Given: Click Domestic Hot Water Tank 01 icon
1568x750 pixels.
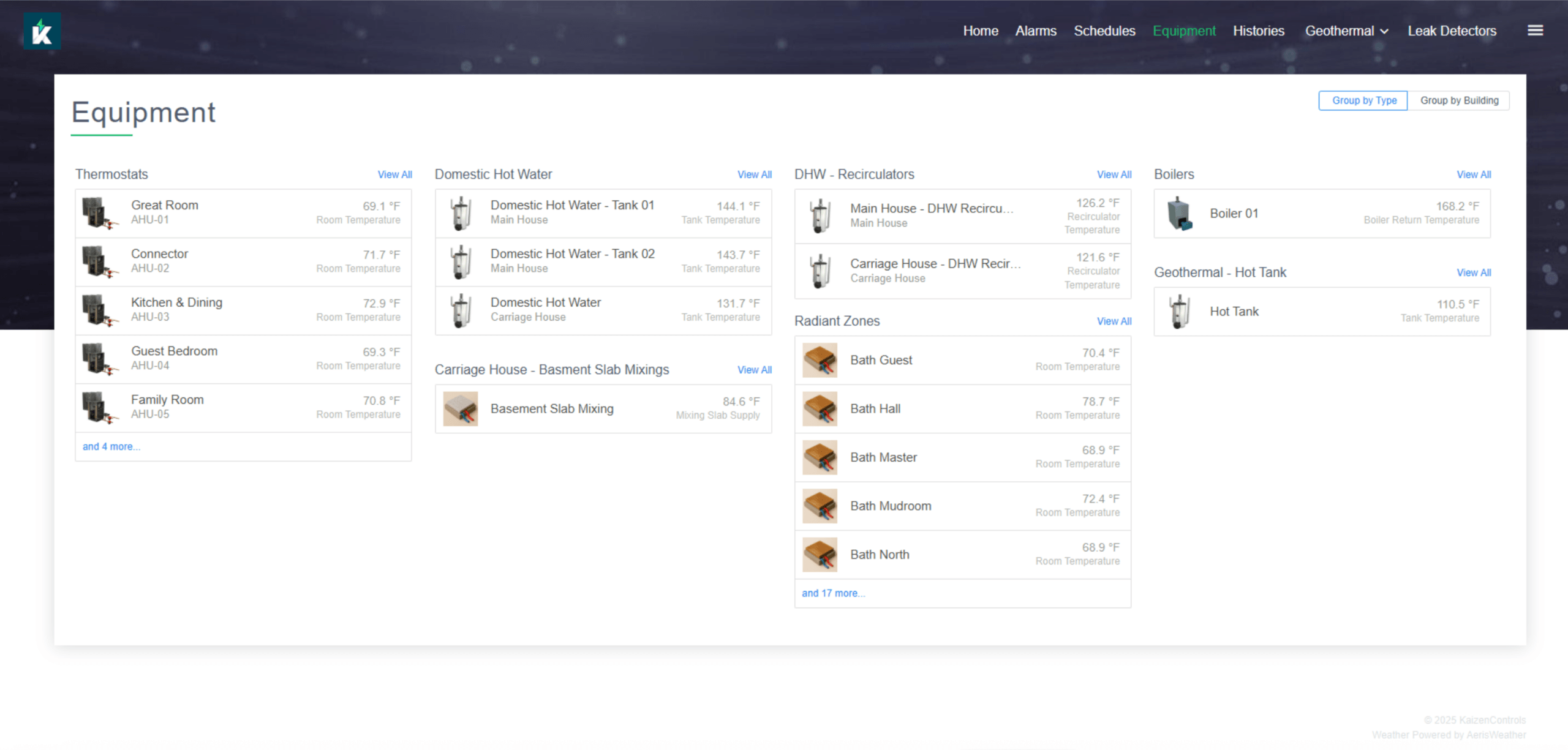Looking at the screenshot, I should [x=461, y=213].
